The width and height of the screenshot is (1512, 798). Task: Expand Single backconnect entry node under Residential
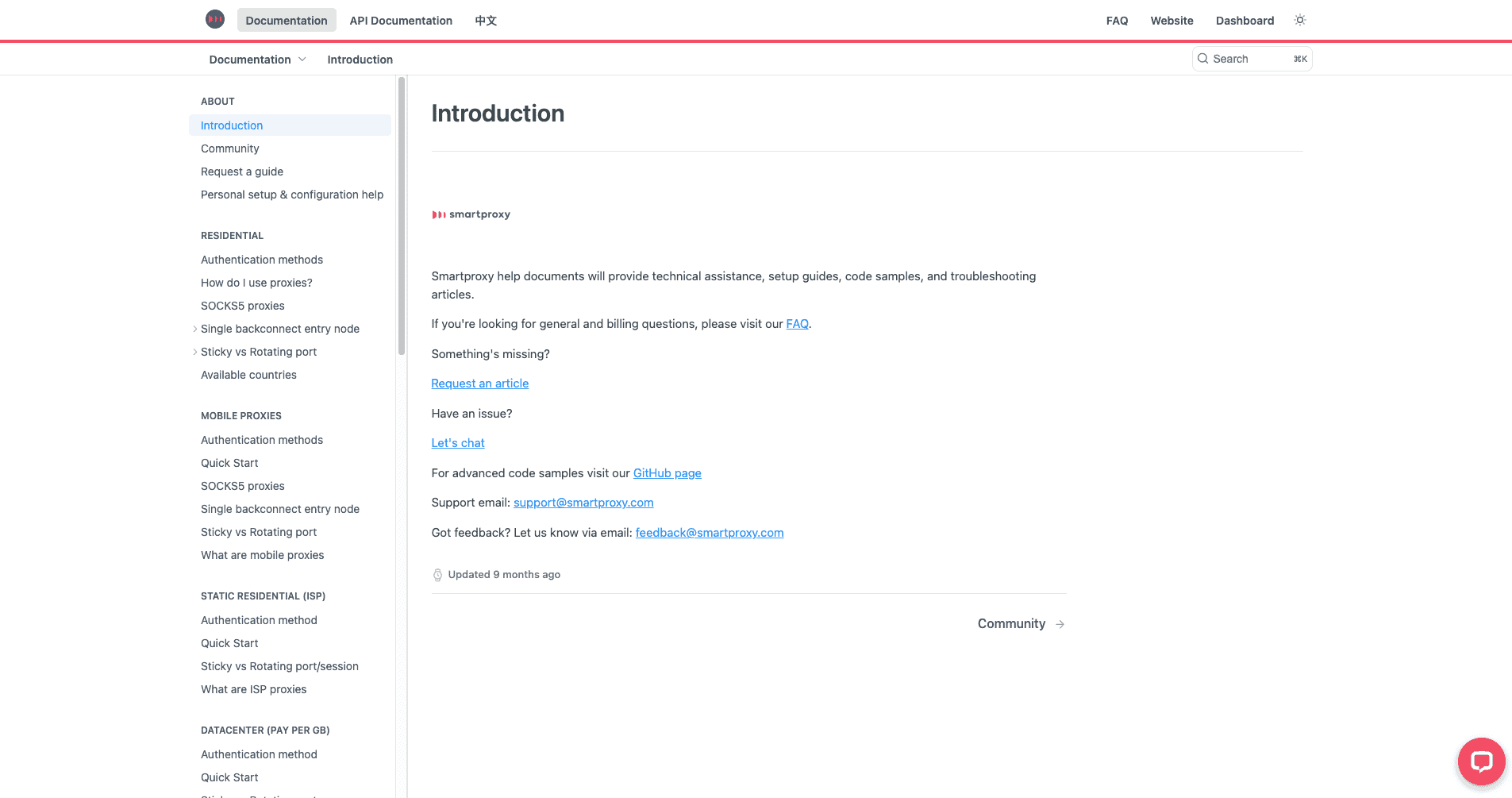(x=195, y=329)
